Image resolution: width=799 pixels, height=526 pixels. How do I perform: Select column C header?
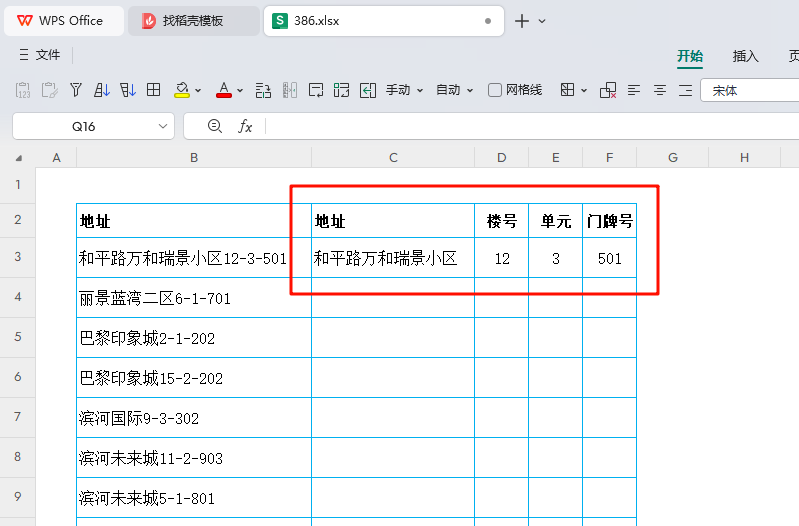click(x=393, y=157)
